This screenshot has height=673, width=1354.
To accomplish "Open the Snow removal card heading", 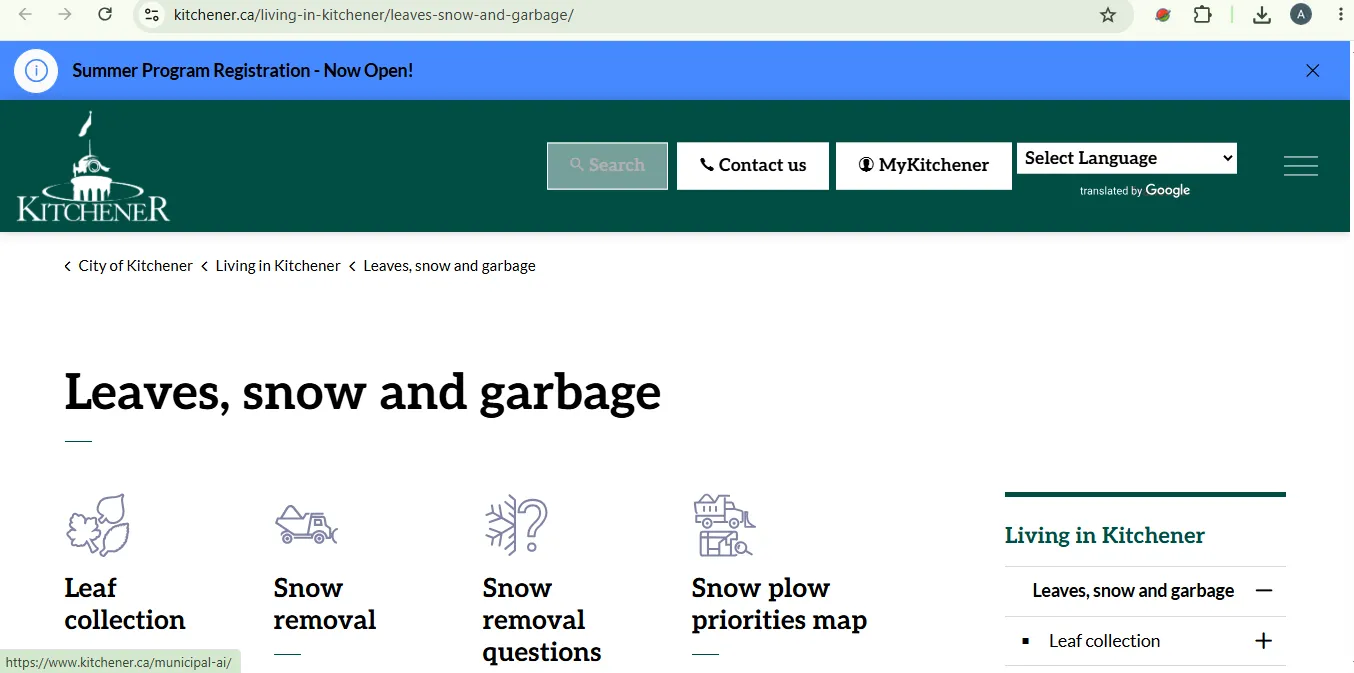I will point(325,604).
